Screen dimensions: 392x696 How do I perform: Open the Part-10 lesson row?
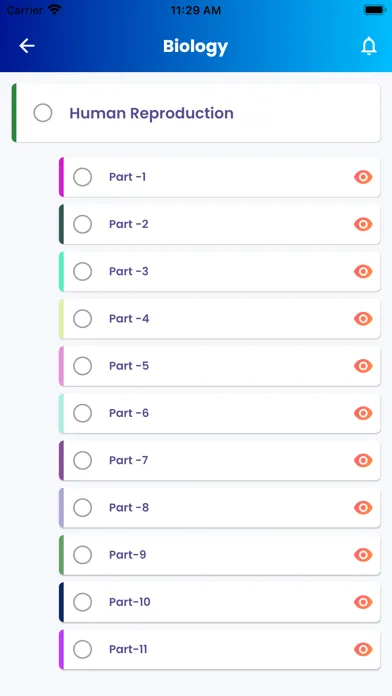[220, 602]
